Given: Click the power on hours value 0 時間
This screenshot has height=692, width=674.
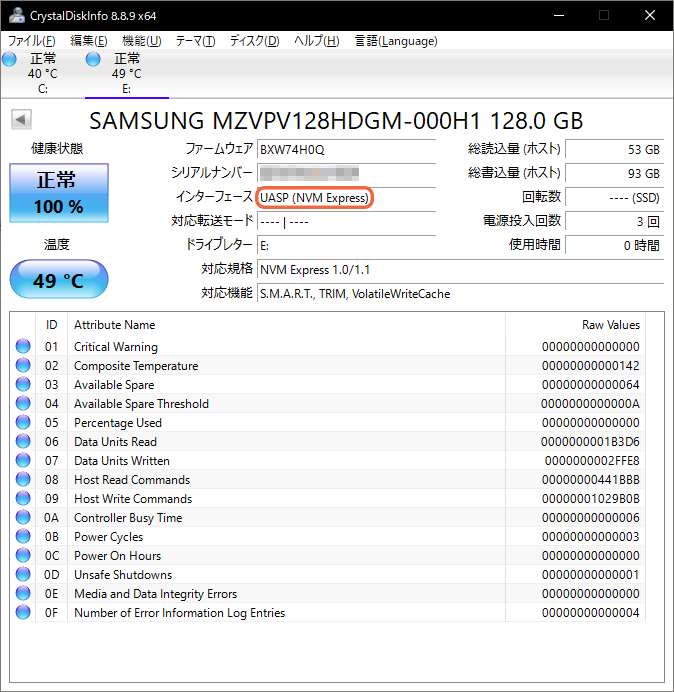Looking at the screenshot, I should click(614, 245).
